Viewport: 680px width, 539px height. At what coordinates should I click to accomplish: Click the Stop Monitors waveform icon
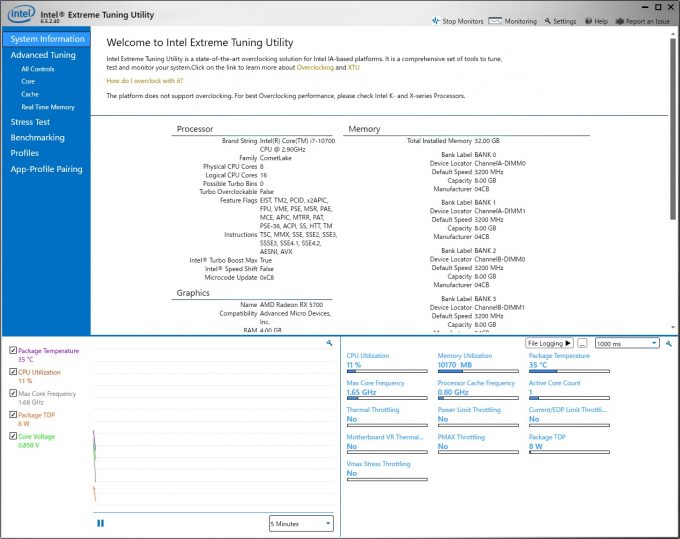click(435, 21)
